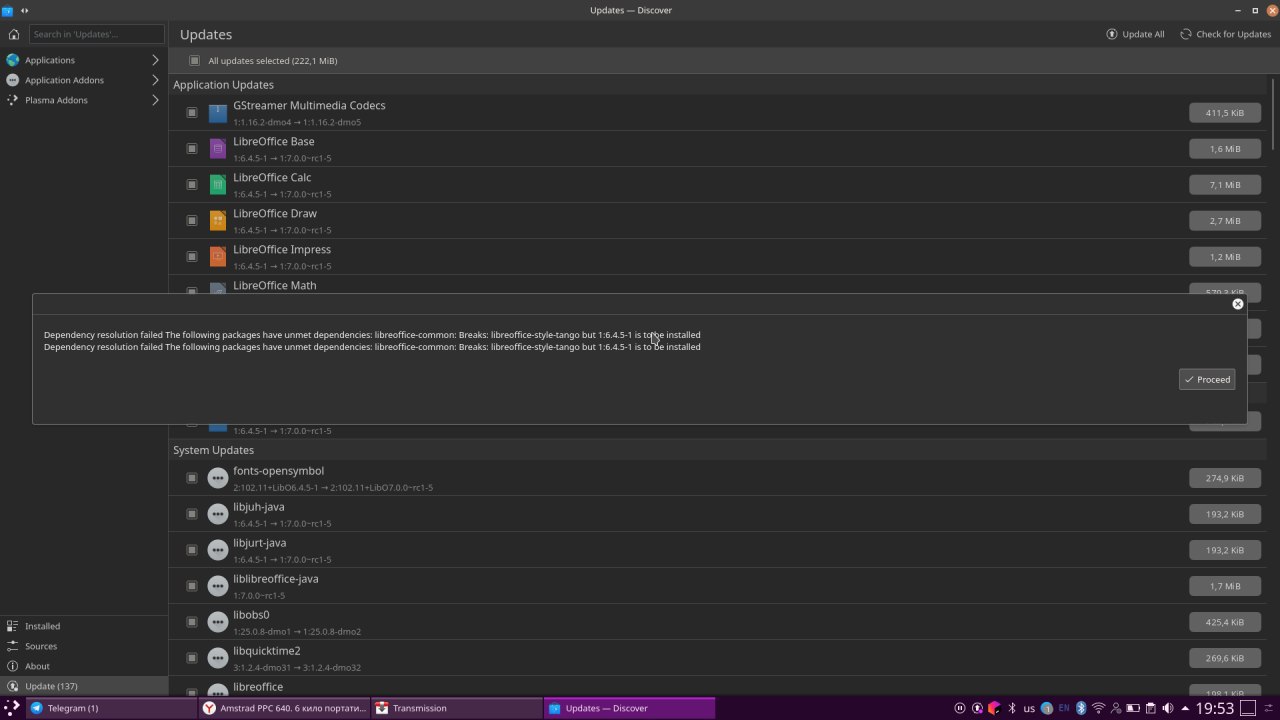Click the search in 'Updates' field

coord(96,34)
